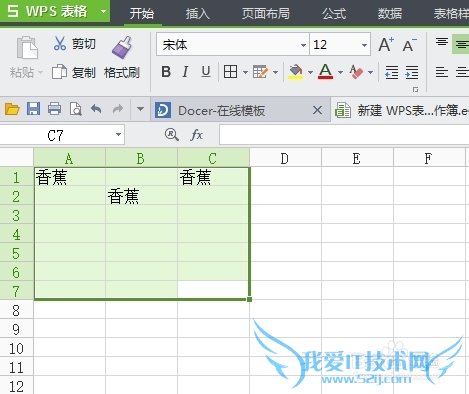Screen dimensions: 469x394
Task: Apply fill color bucket
Action: click(x=296, y=72)
